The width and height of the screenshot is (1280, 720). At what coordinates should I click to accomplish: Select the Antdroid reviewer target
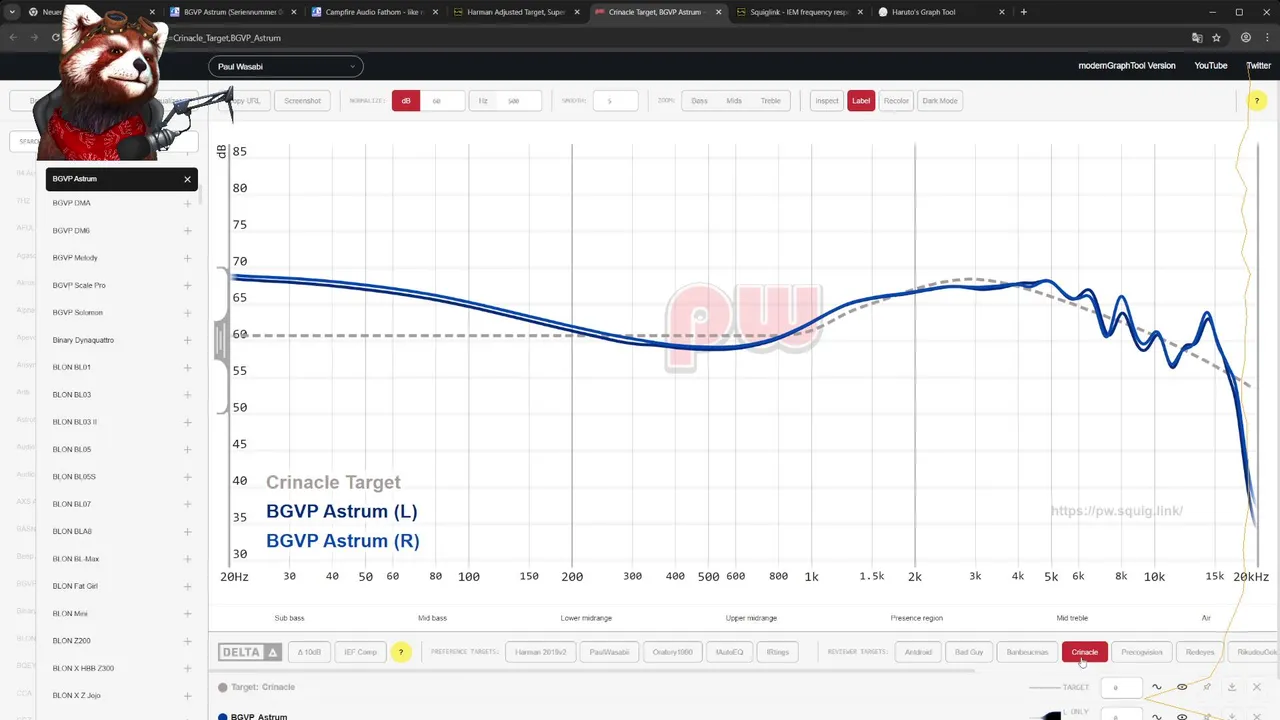[918, 652]
